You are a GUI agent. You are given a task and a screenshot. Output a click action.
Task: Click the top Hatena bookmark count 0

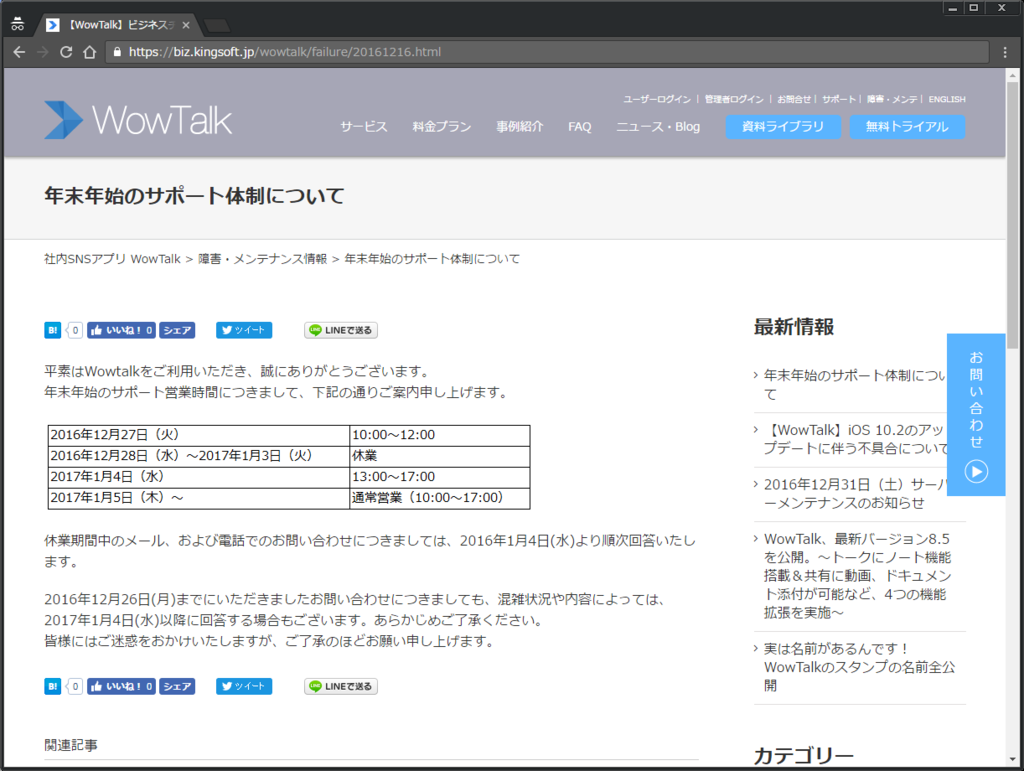[75, 330]
